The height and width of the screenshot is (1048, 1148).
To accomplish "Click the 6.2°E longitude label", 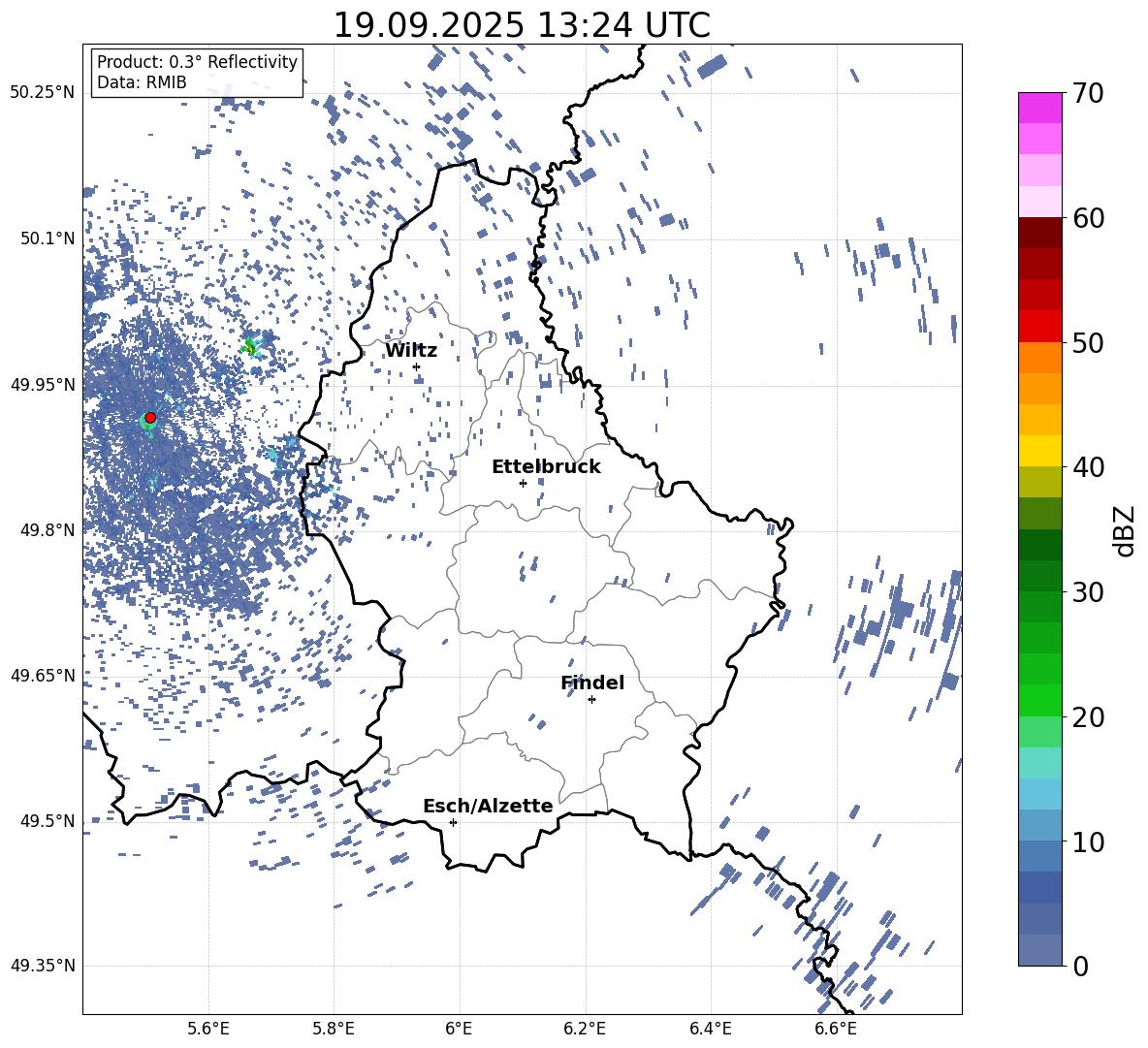I will tap(585, 1029).
